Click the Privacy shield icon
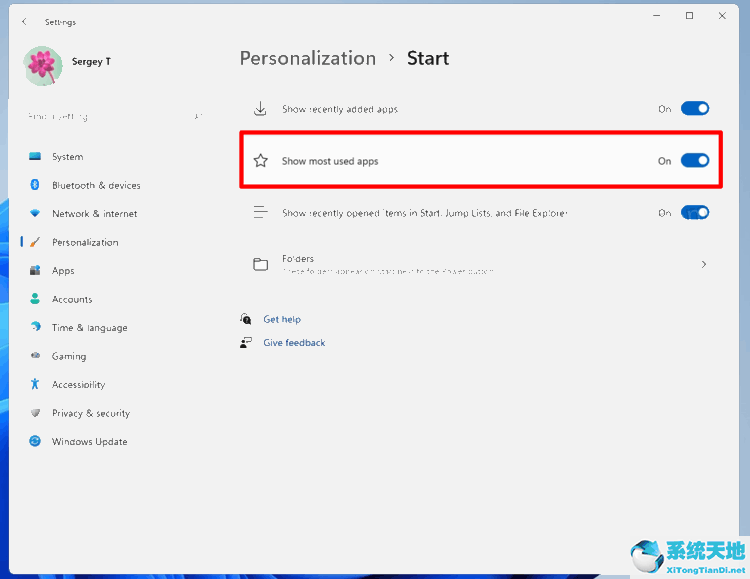750x579 pixels. point(35,412)
